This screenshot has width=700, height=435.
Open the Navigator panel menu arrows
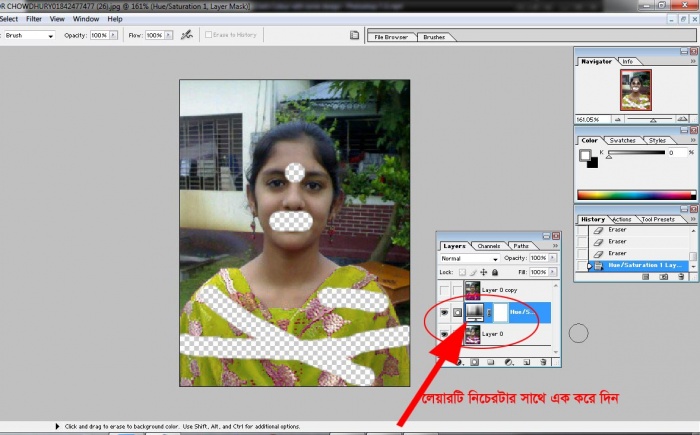[693, 61]
